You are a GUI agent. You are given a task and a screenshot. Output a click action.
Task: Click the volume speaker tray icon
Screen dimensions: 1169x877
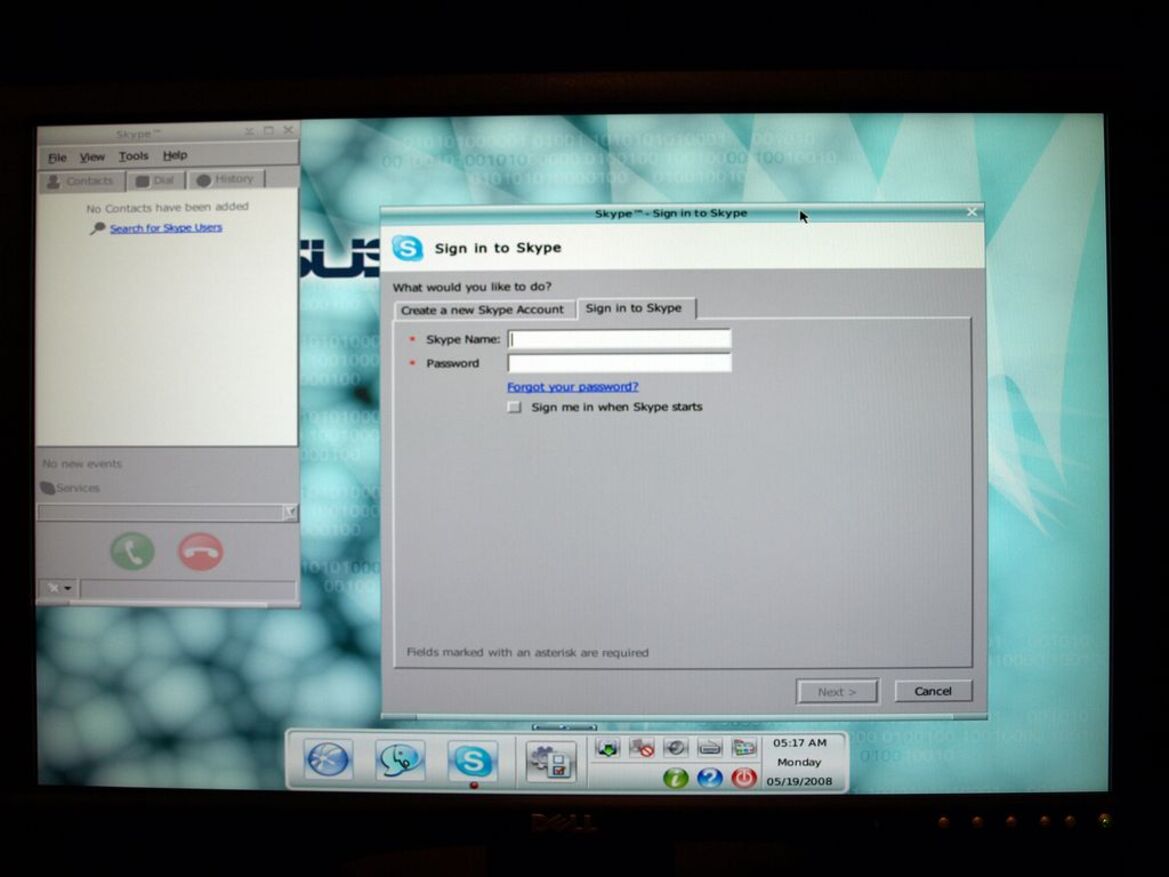tap(675, 747)
